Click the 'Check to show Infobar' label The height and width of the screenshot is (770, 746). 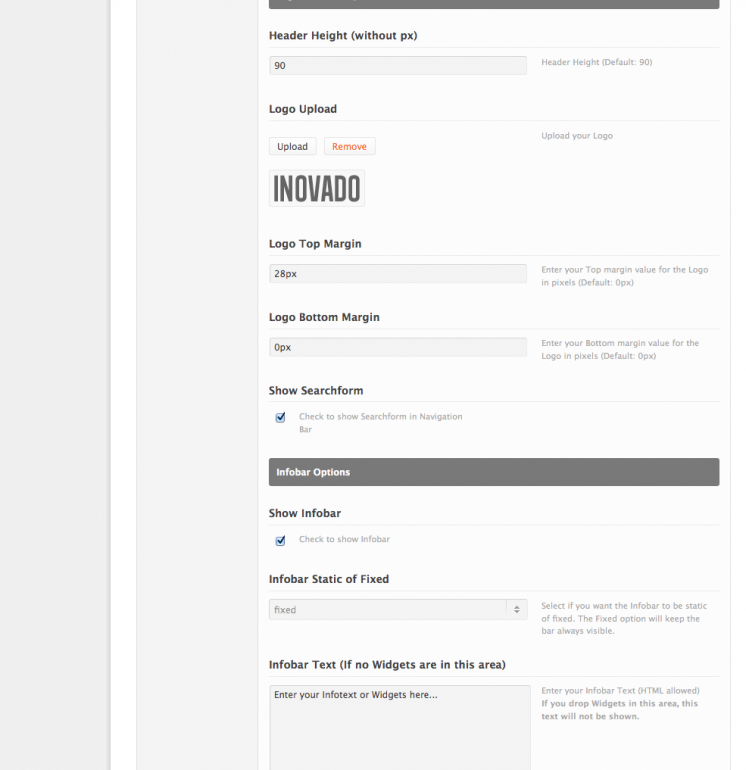coord(344,539)
